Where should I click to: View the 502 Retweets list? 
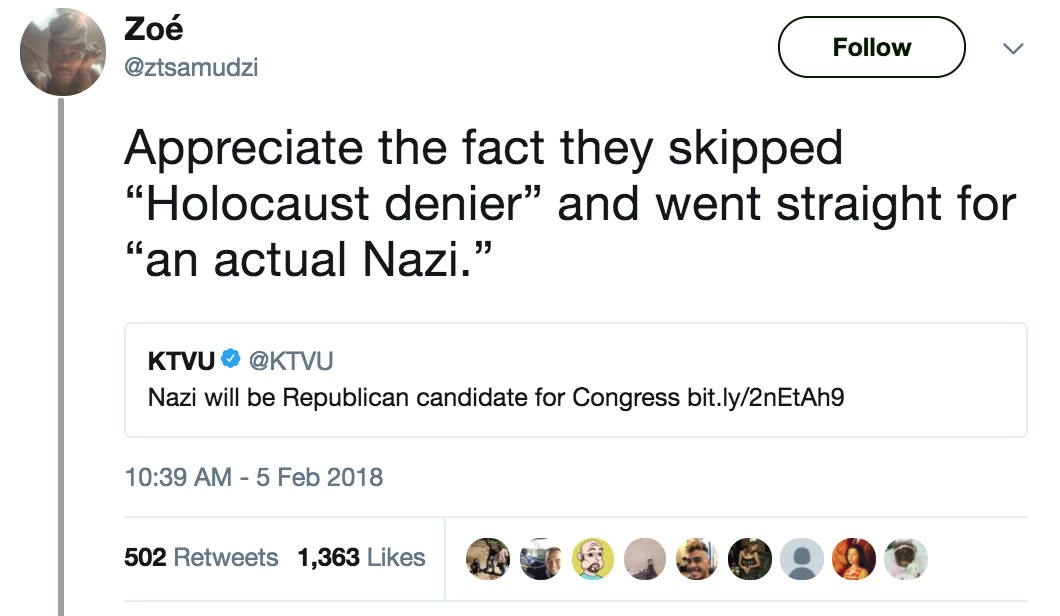tap(201, 557)
